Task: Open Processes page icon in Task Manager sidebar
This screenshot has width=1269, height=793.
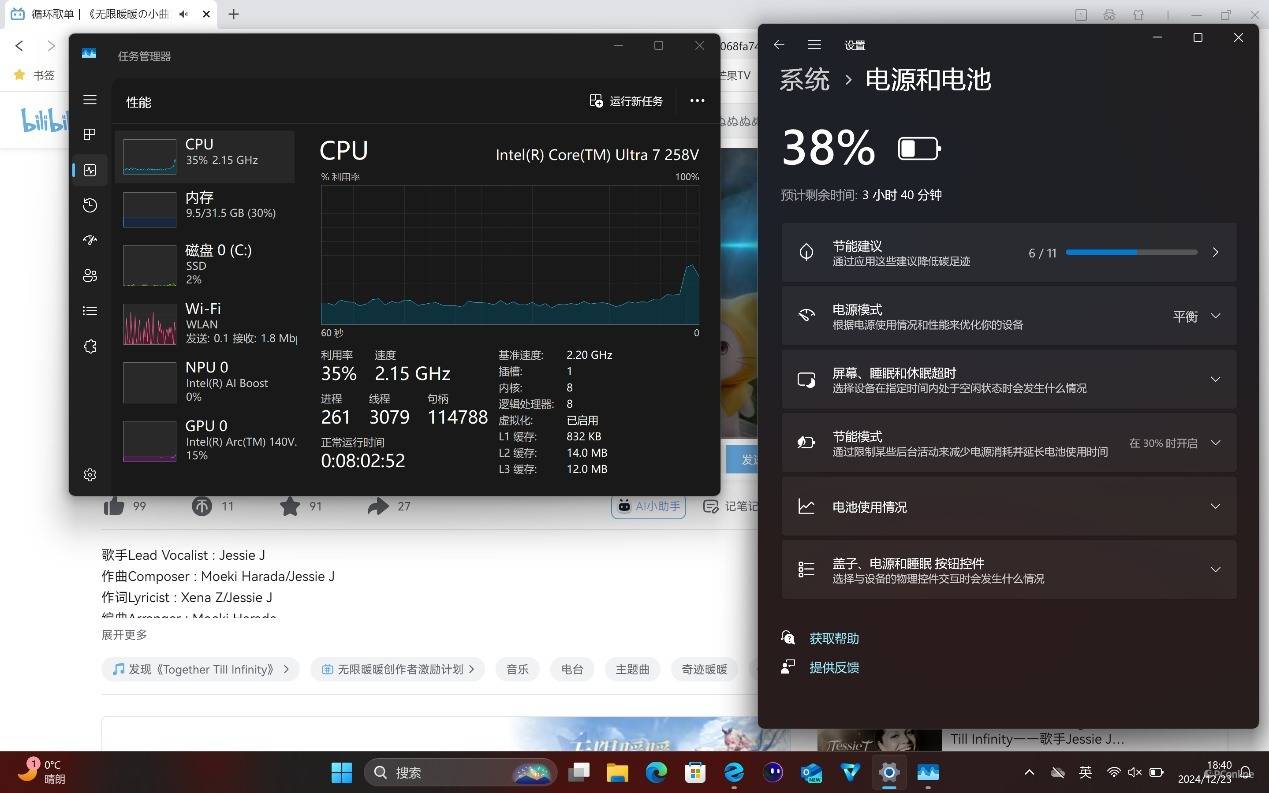Action: [x=90, y=135]
